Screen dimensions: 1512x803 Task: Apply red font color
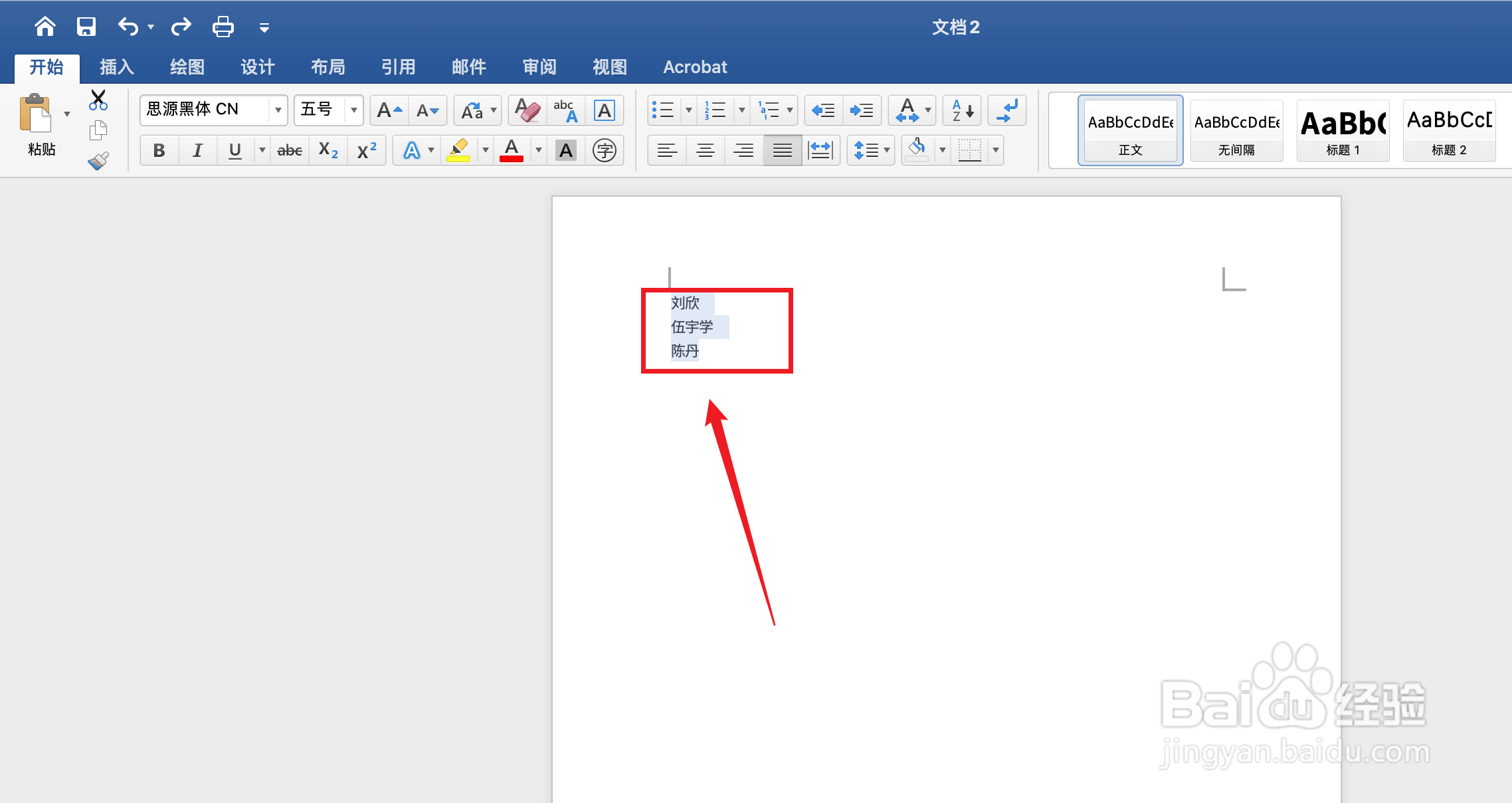(x=512, y=150)
